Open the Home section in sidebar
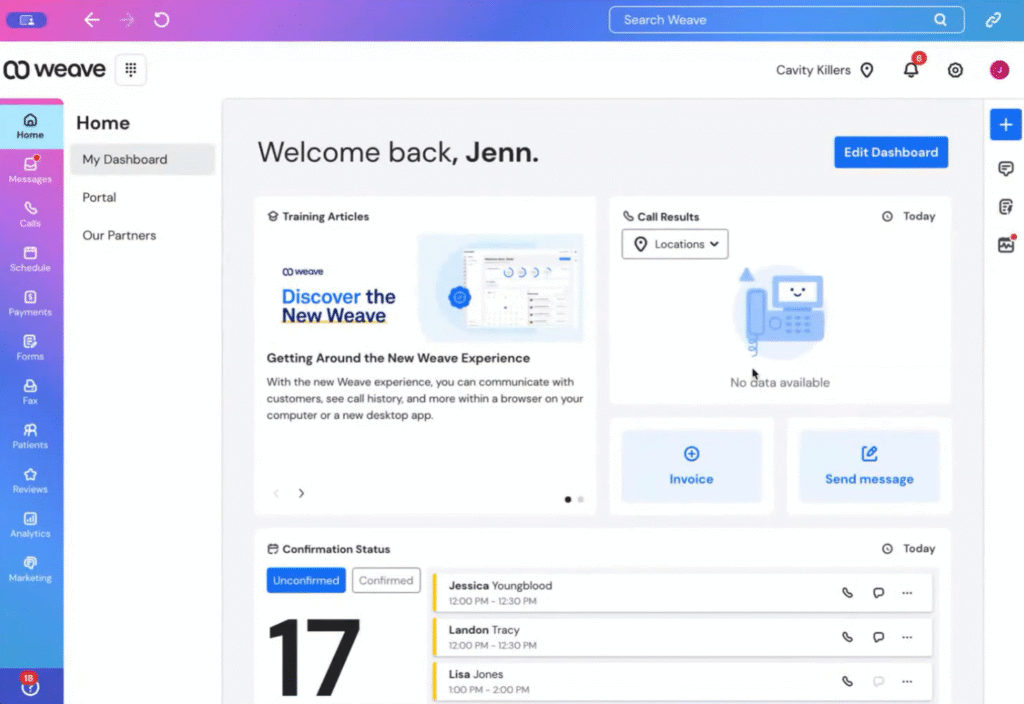 [x=30, y=126]
